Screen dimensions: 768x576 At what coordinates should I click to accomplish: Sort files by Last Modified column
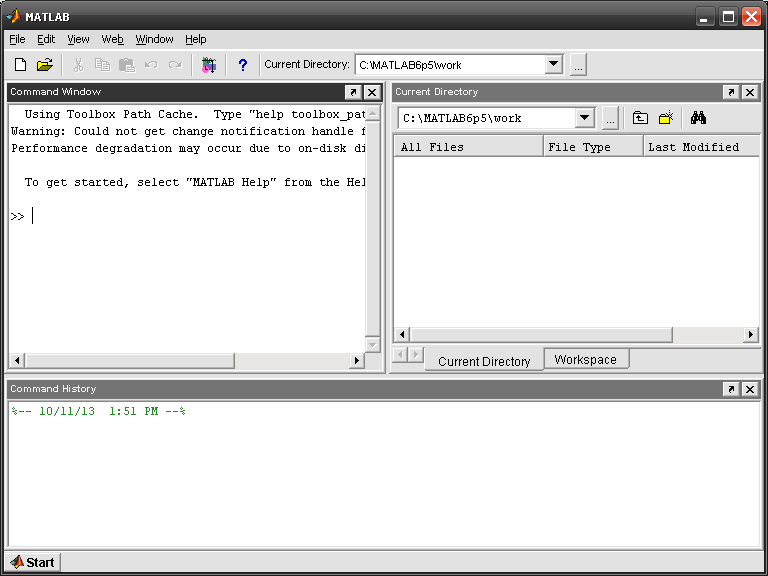click(x=693, y=147)
